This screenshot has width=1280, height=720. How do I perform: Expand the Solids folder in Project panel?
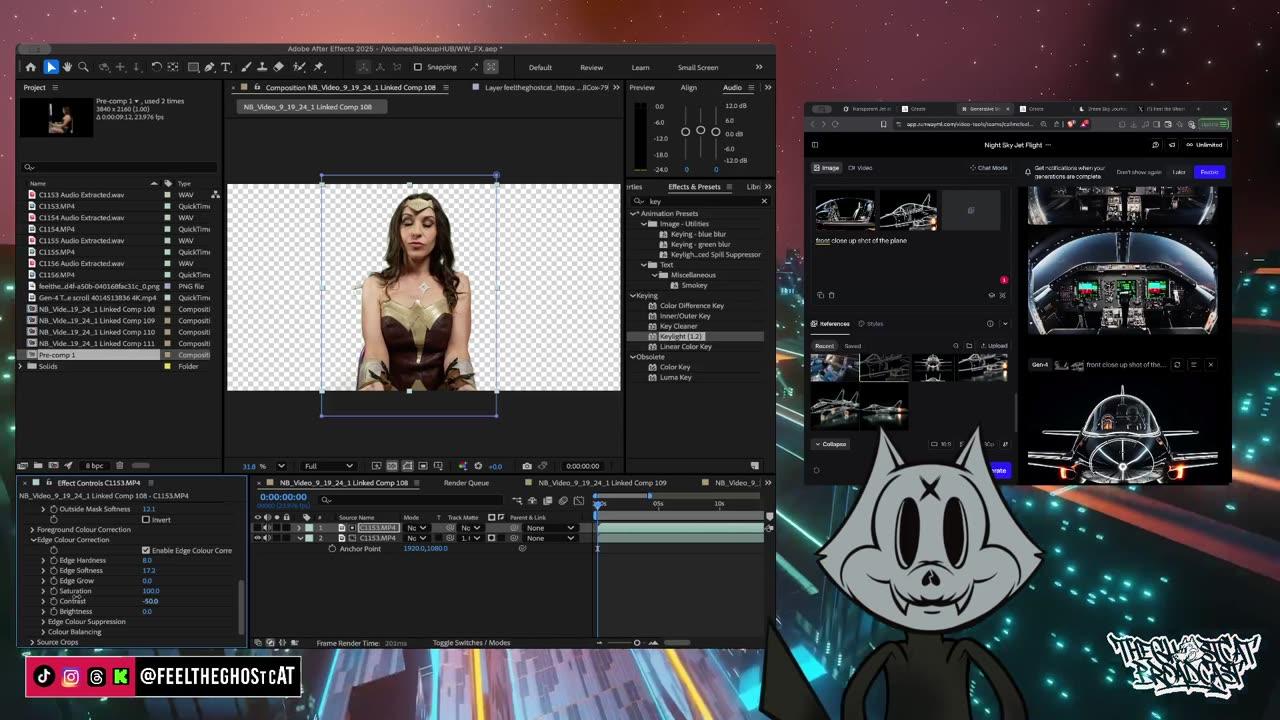pyautogui.click(x=21, y=366)
